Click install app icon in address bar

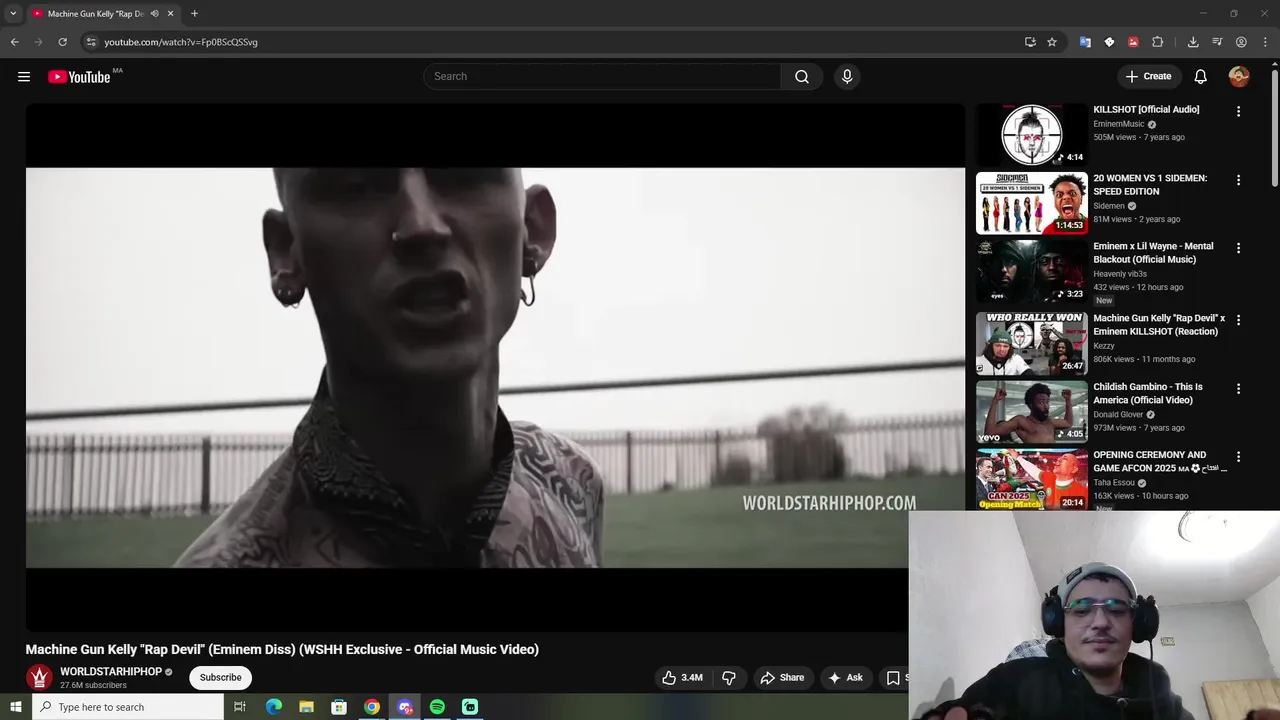point(1030,42)
